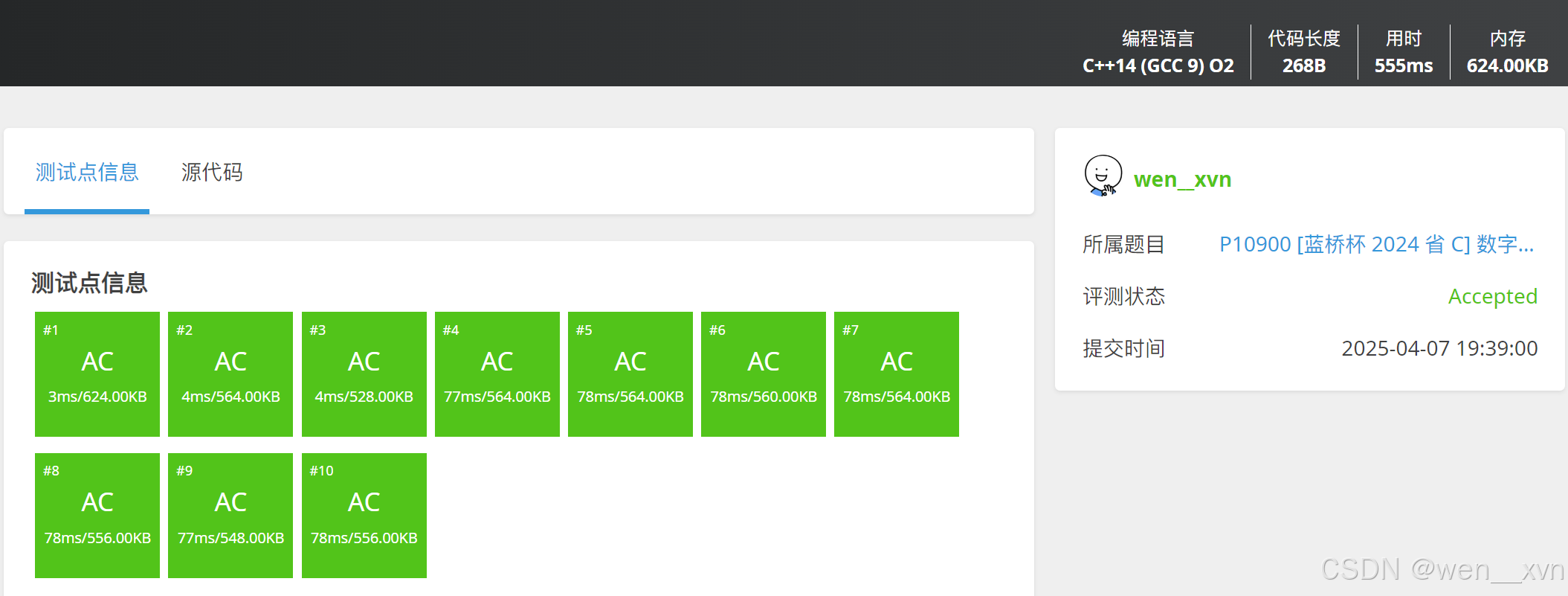Click the 用时 header label

pyautogui.click(x=1404, y=39)
